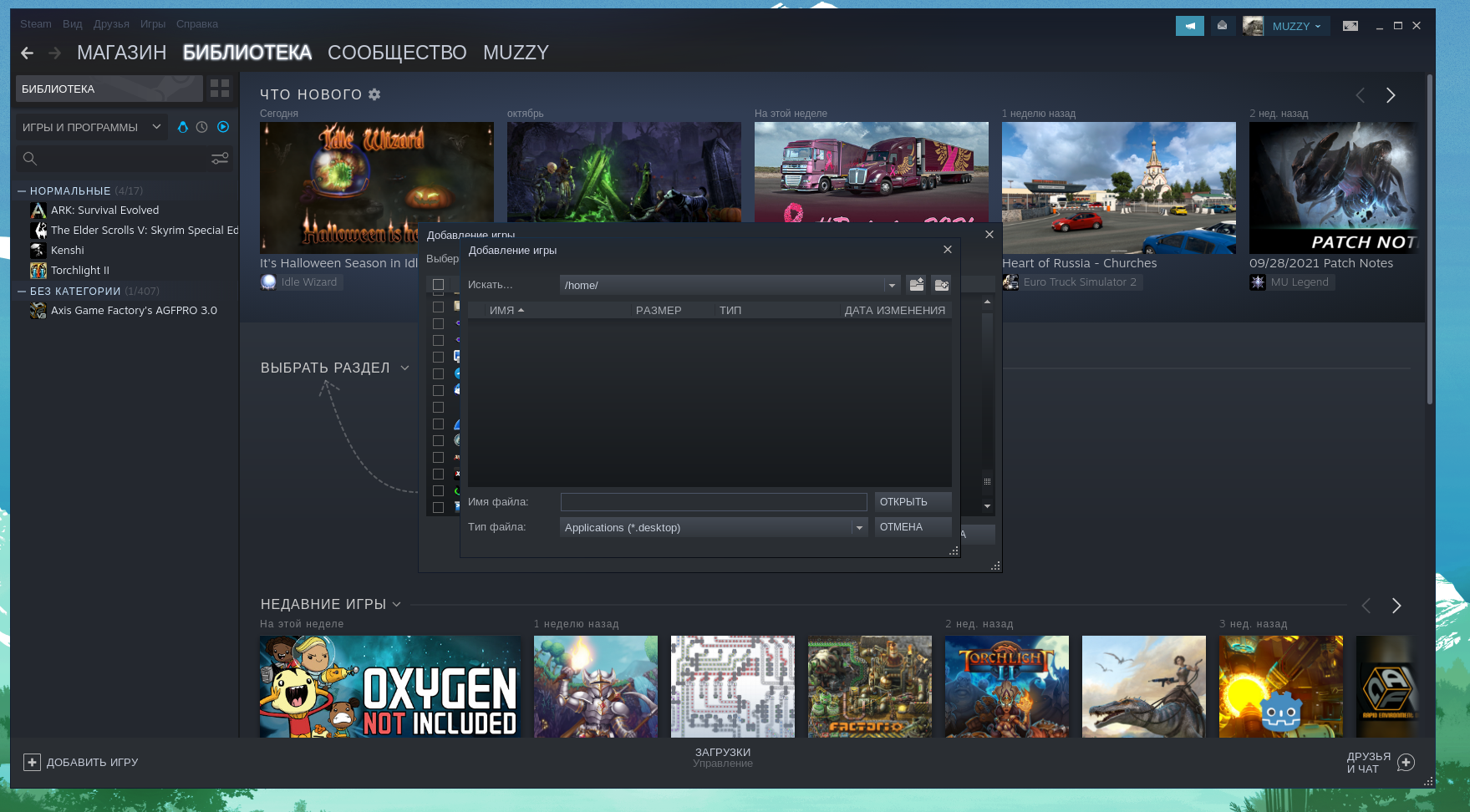Open Factorio recent game thumbnail
The height and width of the screenshot is (812, 1470).
(870, 687)
